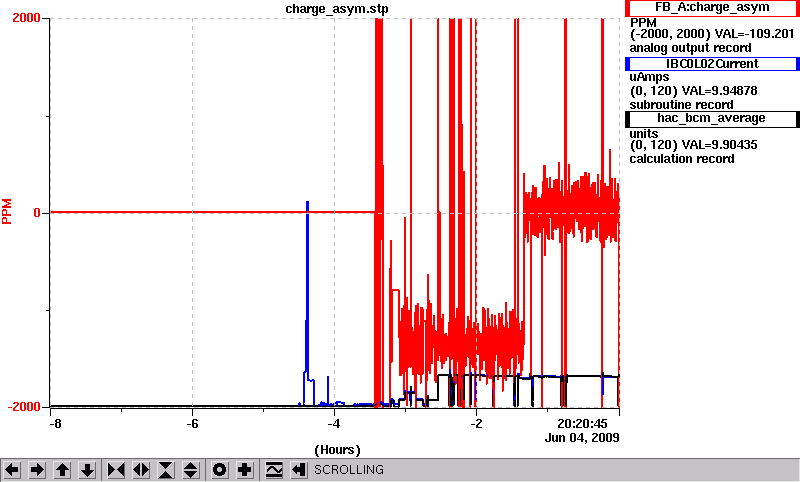Click the VAL=-109.201 readout text

(x=755, y=34)
